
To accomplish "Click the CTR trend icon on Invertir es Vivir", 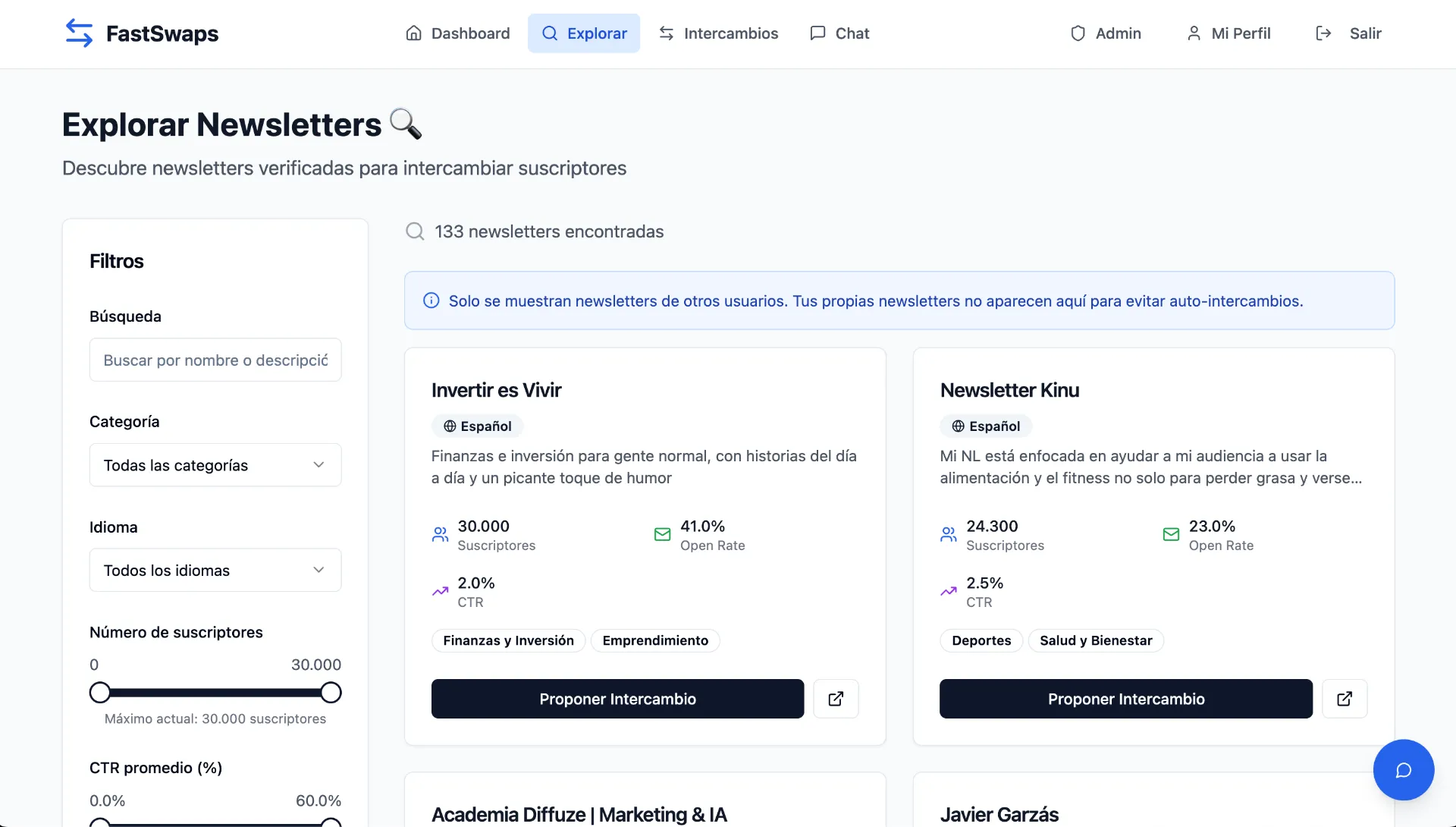I will (440, 591).
